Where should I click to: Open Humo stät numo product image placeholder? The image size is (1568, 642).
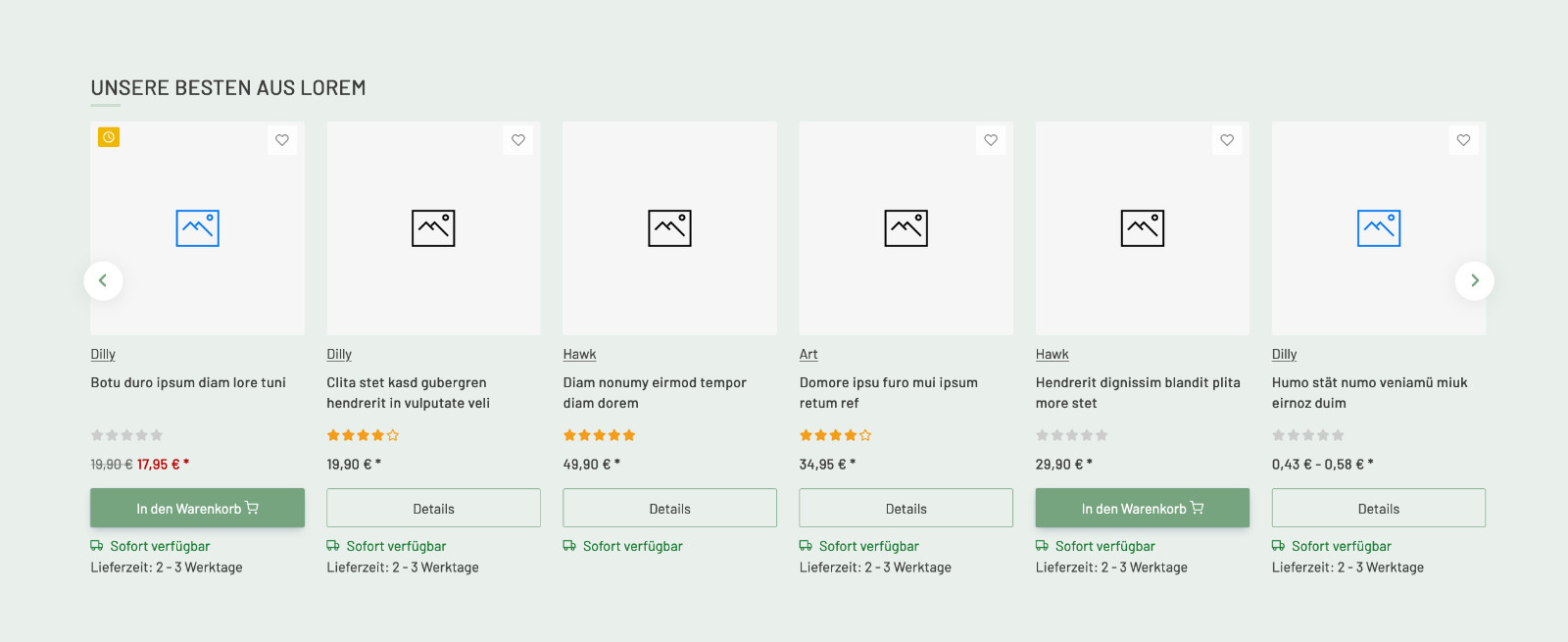[x=1379, y=228]
